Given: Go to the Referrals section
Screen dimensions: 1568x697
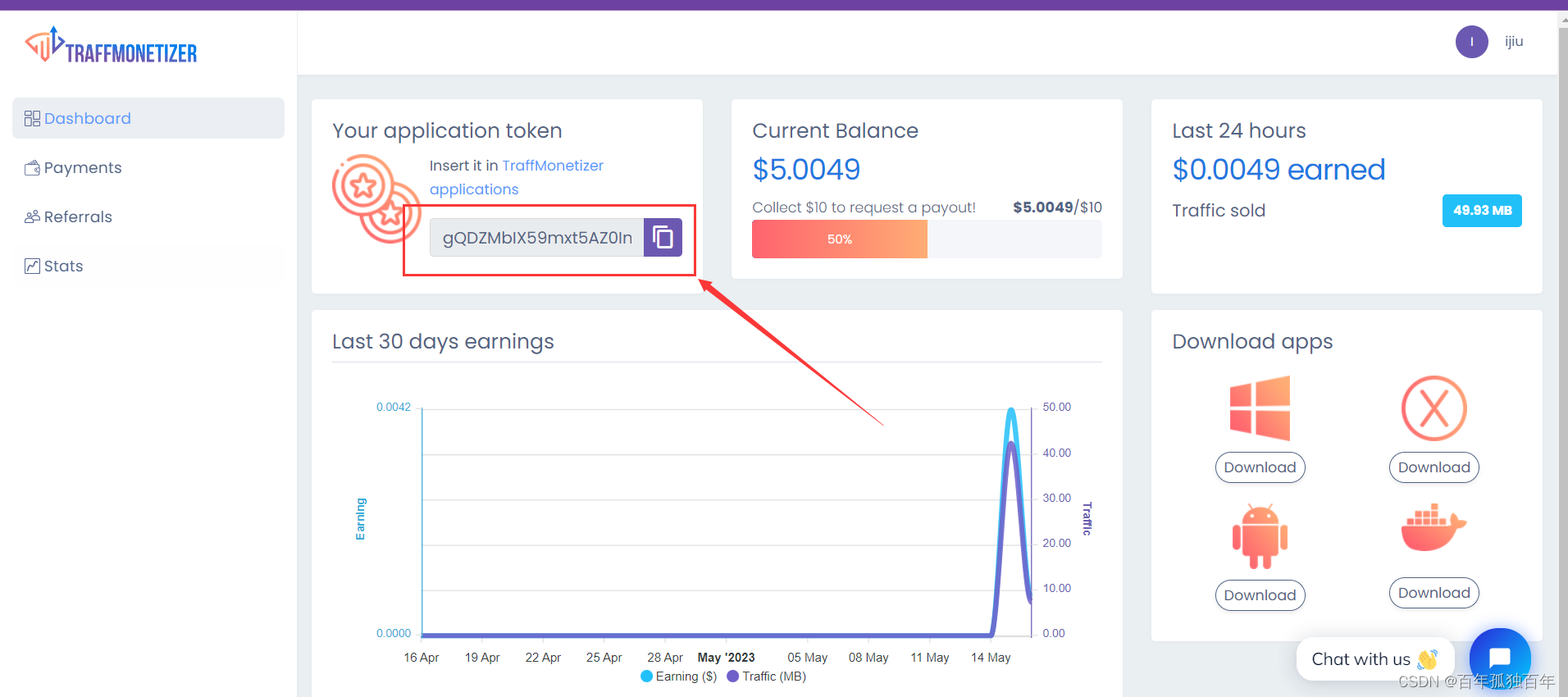Looking at the screenshot, I should (148, 216).
